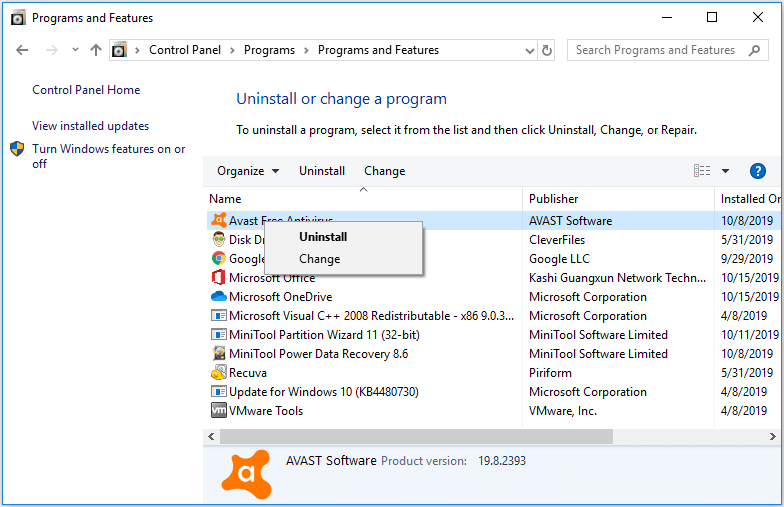The width and height of the screenshot is (784, 507).
Task: Click the address bar Control Panel icon
Action: coord(119,50)
